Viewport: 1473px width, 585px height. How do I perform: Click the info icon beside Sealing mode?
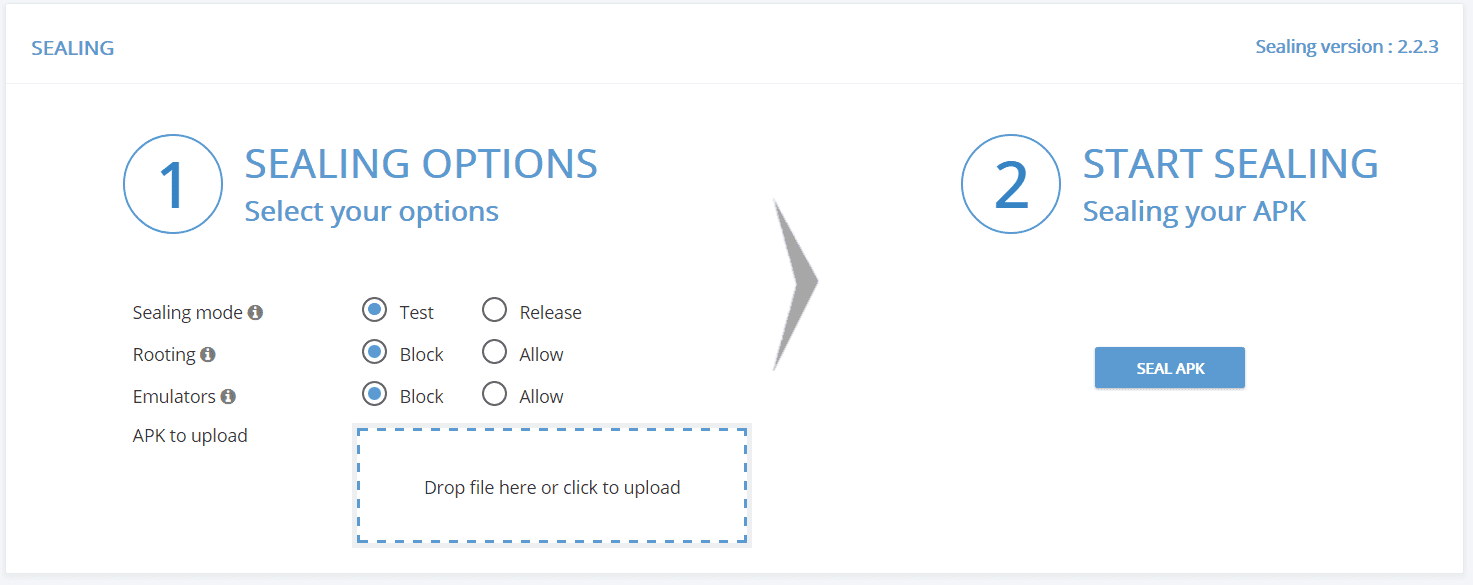coord(255,313)
